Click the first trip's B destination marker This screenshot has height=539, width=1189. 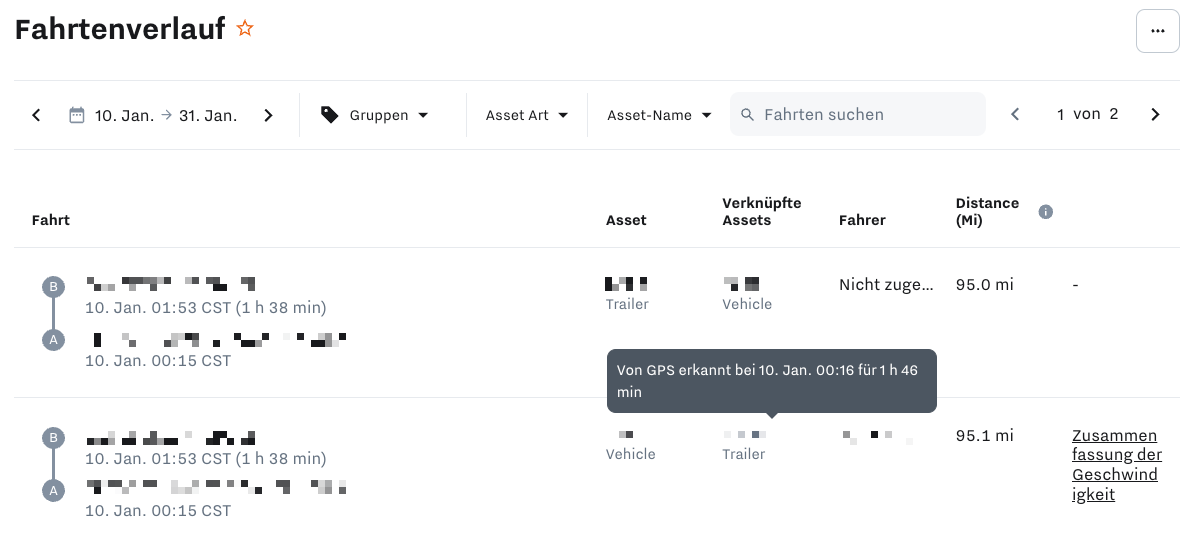(53, 287)
